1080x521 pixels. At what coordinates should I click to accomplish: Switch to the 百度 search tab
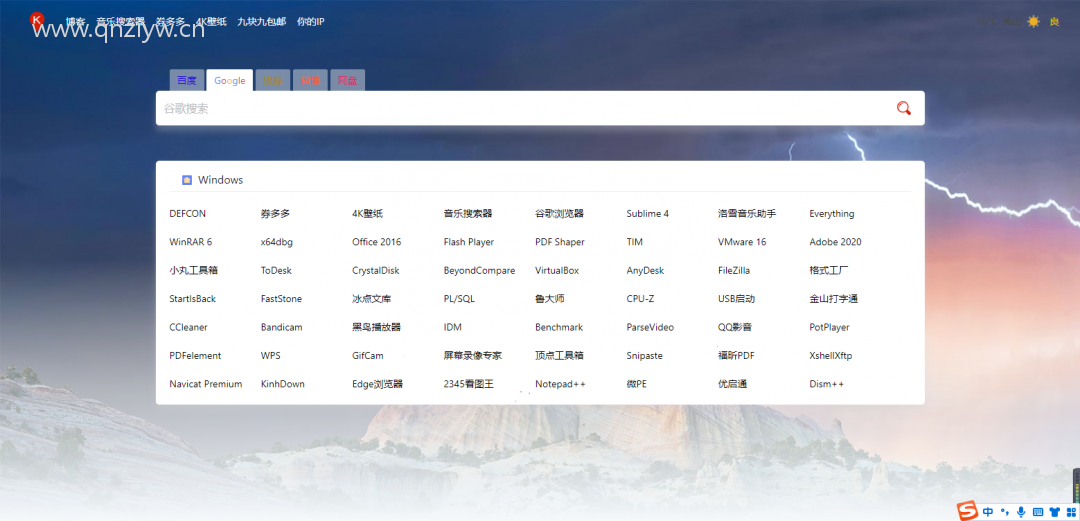click(187, 81)
